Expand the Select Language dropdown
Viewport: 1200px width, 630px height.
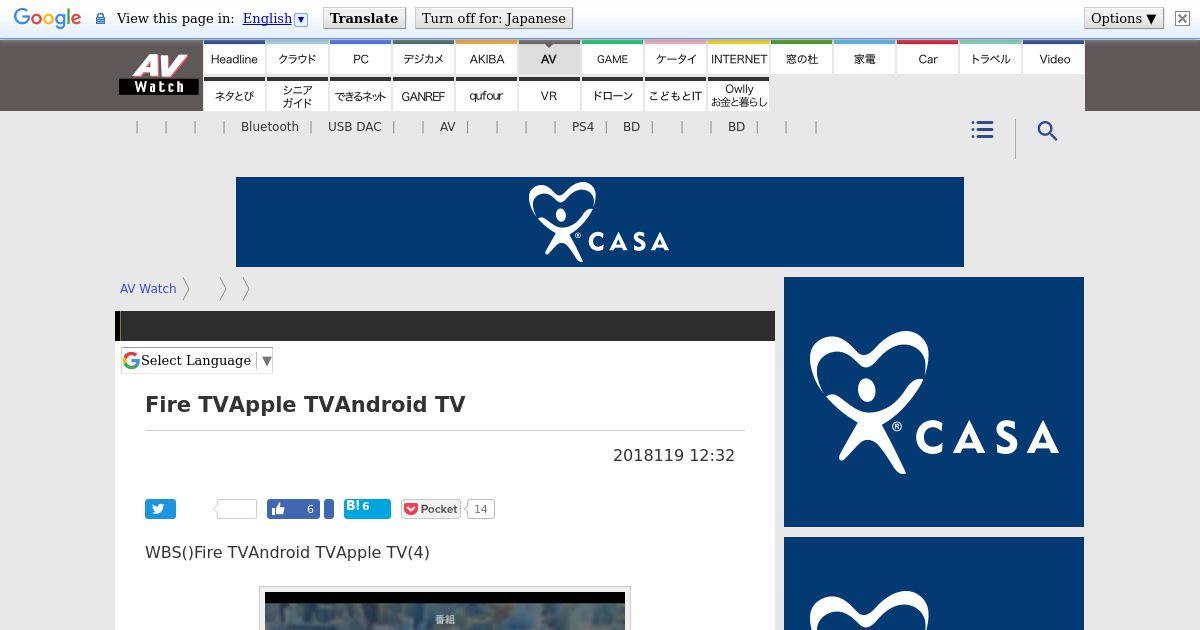click(197, 360)
